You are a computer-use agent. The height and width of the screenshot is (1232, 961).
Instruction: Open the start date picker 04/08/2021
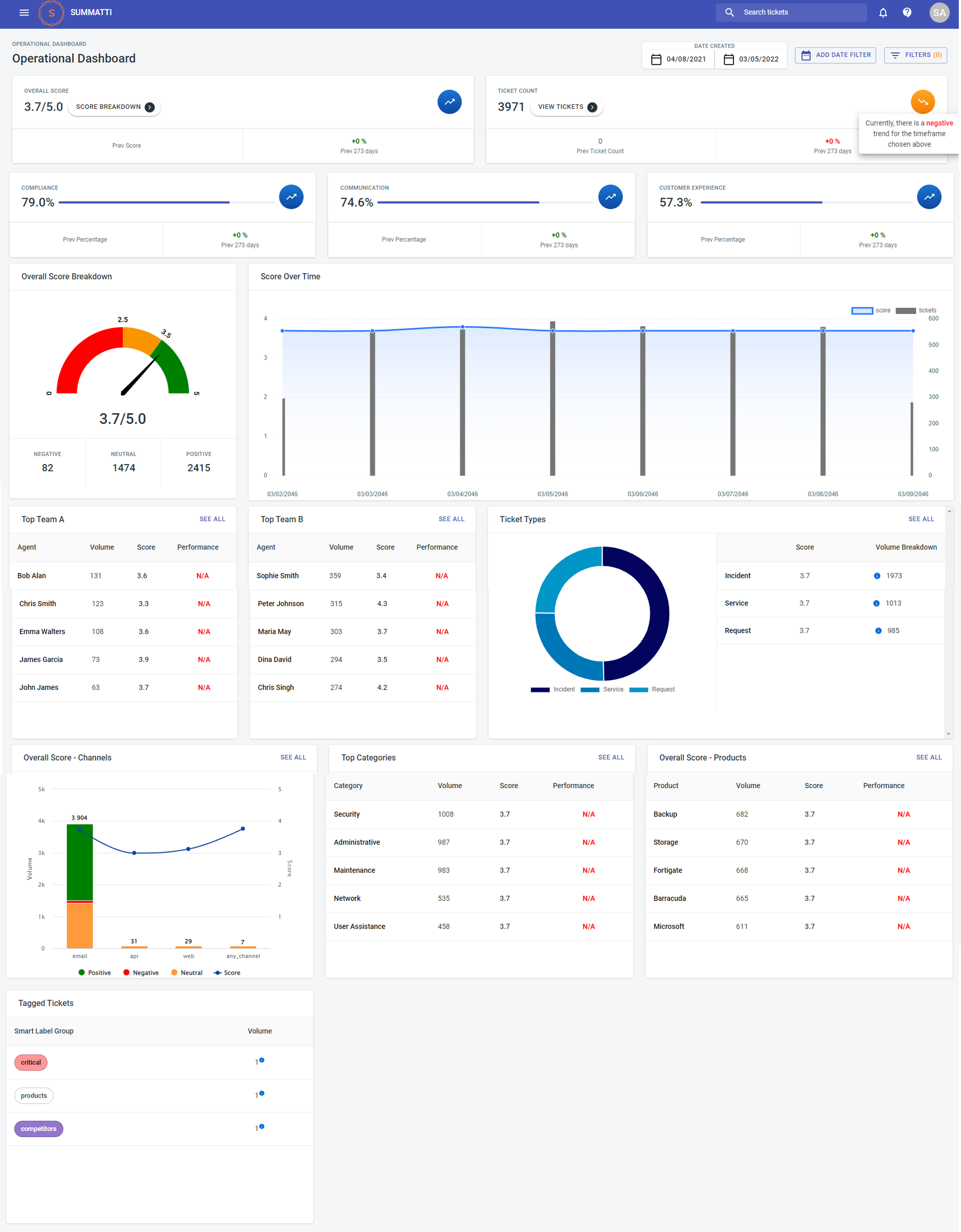[x=678, y=59]
